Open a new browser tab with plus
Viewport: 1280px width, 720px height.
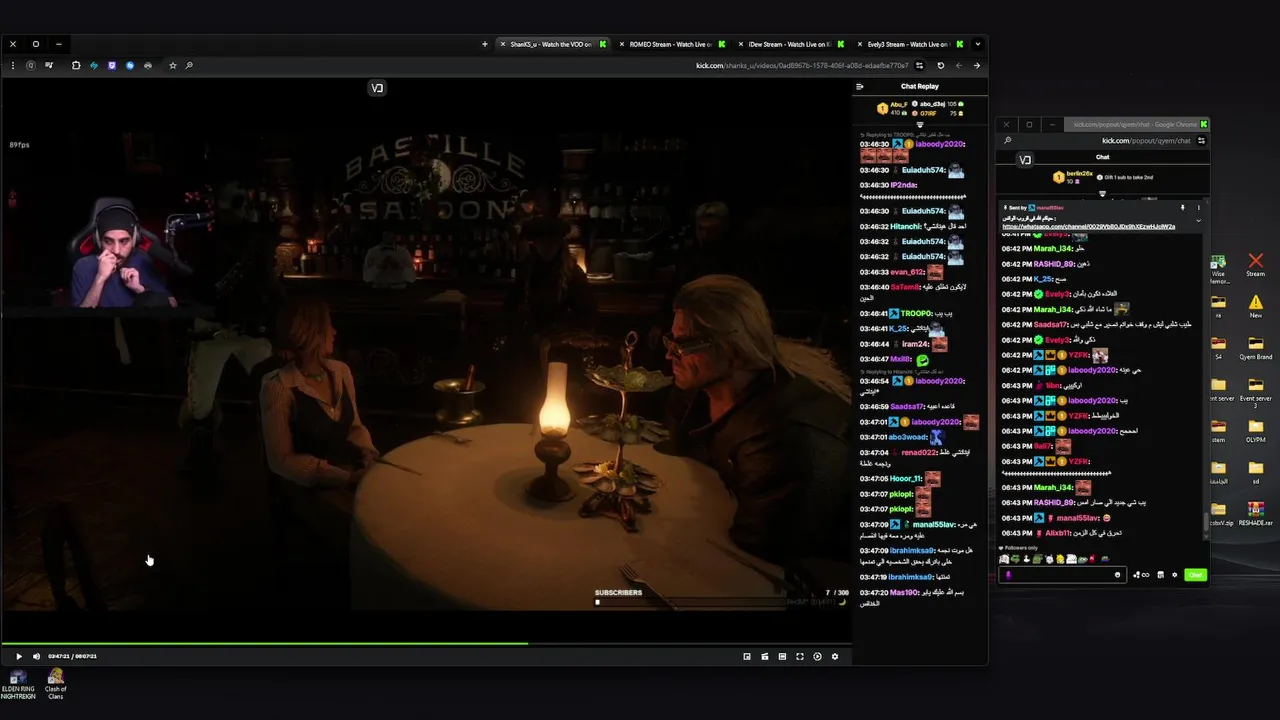click(x=485, y=44)
